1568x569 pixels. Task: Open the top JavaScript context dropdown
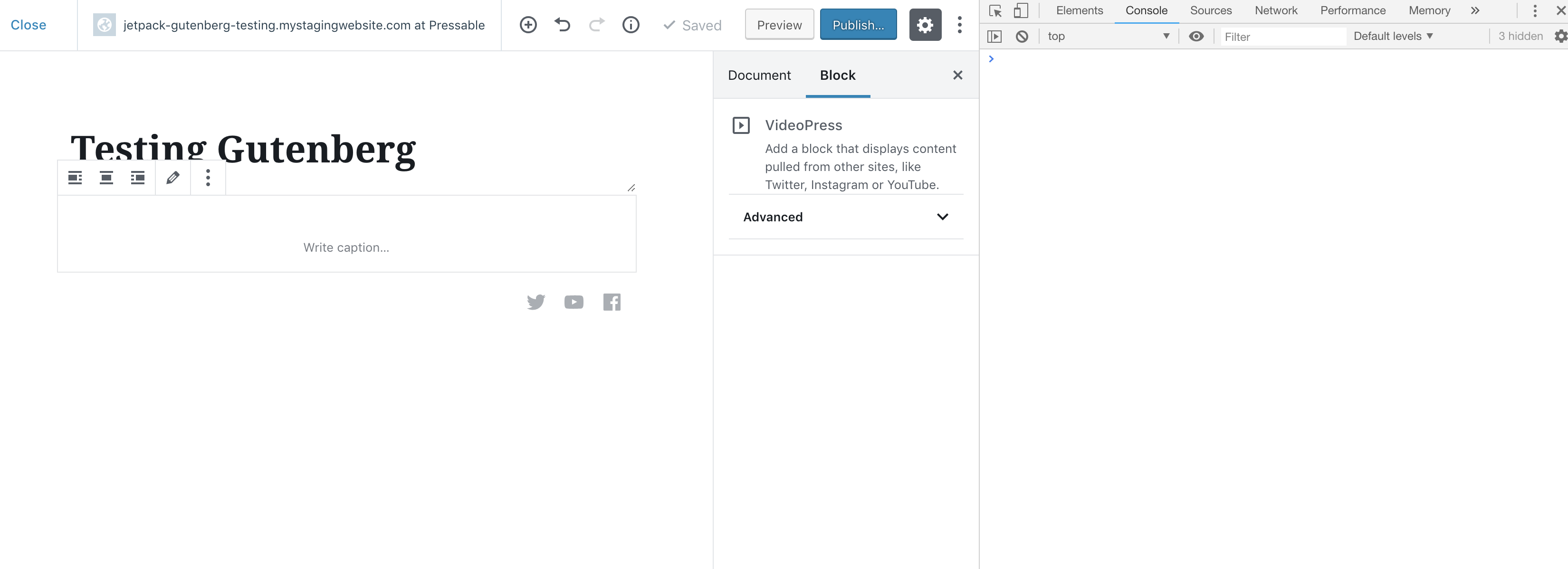tap(1108, 37)
